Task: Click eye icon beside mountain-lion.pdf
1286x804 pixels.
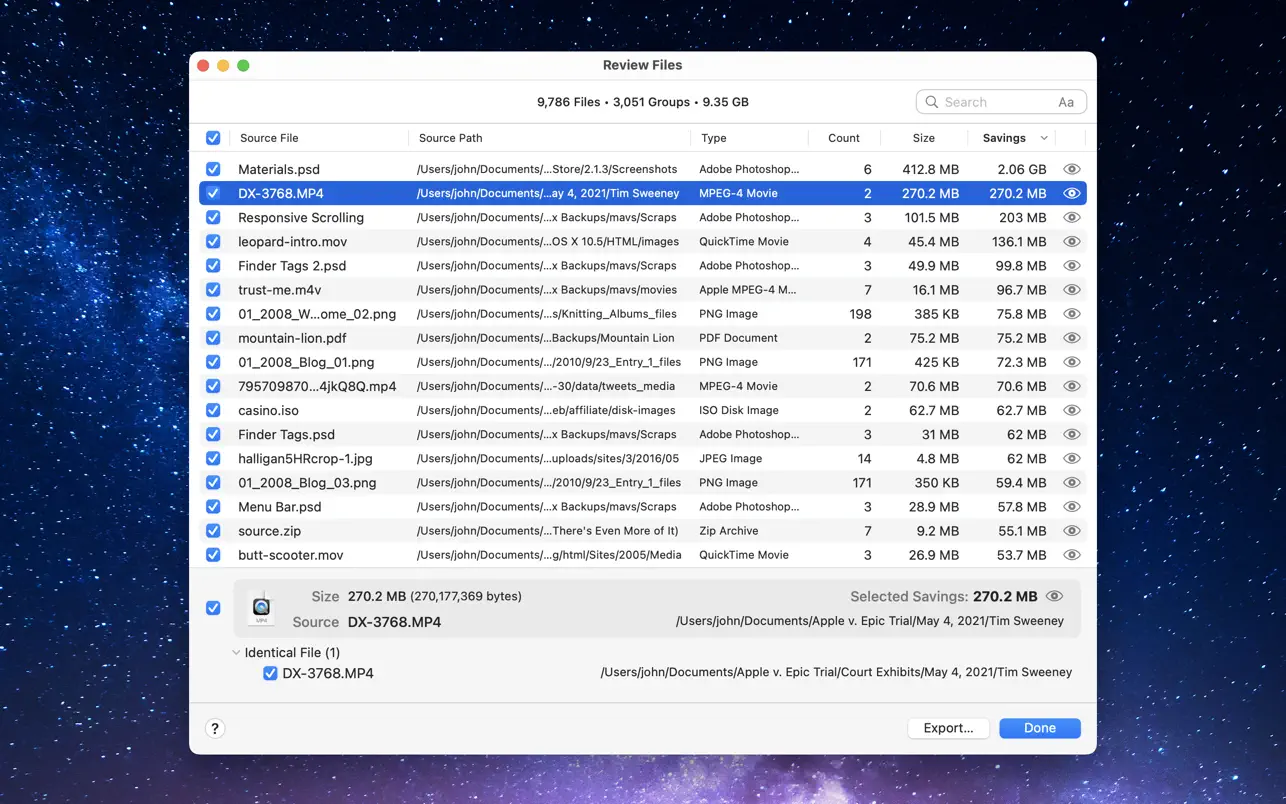Action: coord(1071,337)
